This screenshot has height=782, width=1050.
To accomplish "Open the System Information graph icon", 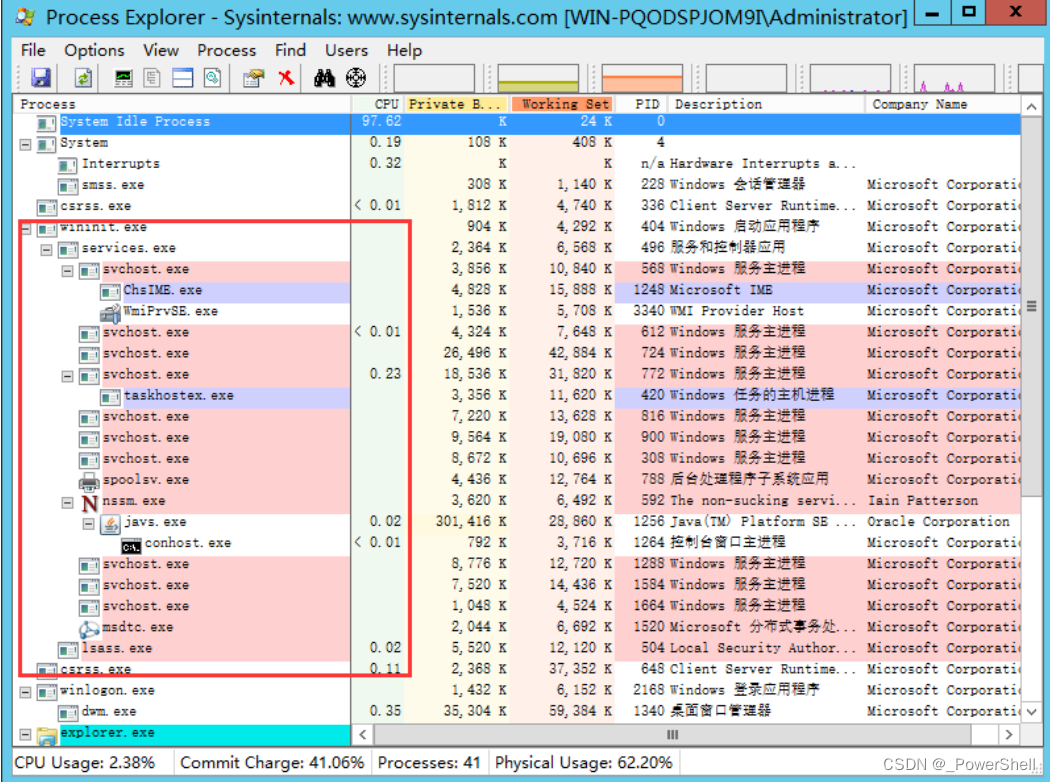I will pyautogui.click(x=123, y=78).
